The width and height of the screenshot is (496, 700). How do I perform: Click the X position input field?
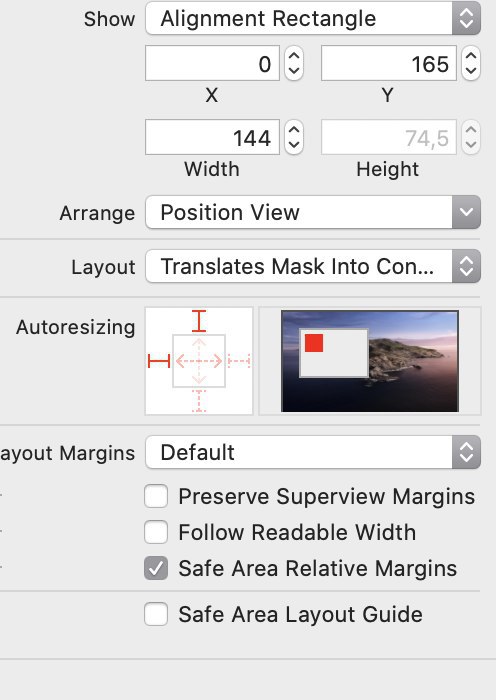(213, 63)
